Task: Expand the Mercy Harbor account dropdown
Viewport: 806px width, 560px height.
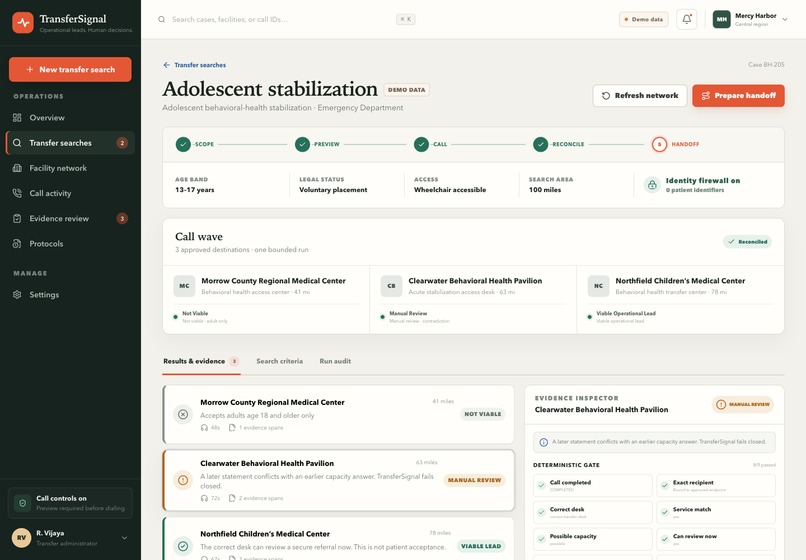Action: [785, 20]
